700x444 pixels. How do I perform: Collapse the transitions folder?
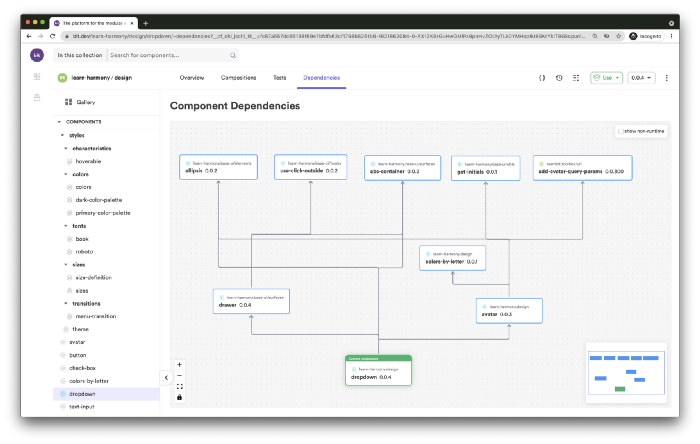tap(66, 303)
